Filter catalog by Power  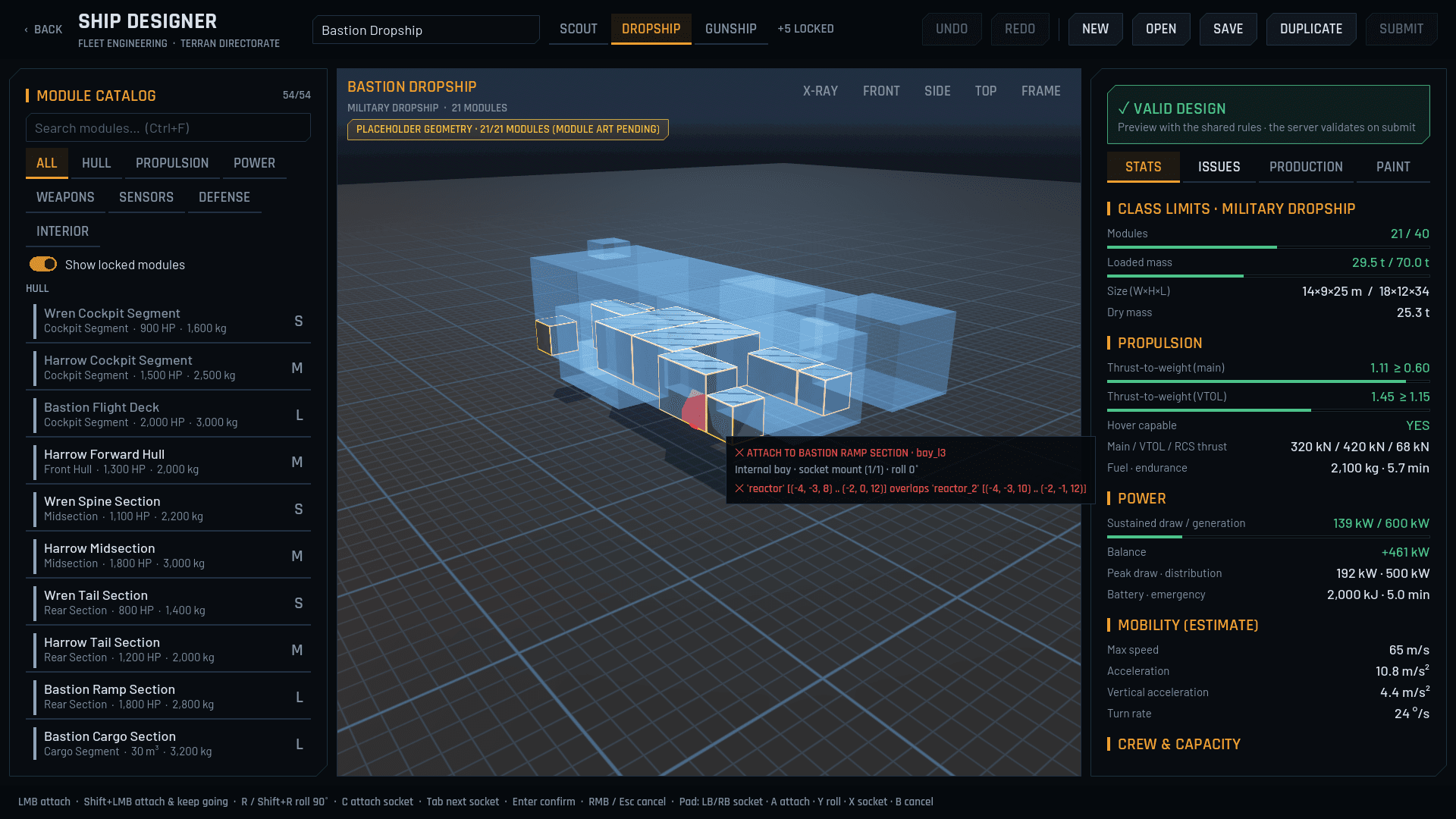[255, 163]
